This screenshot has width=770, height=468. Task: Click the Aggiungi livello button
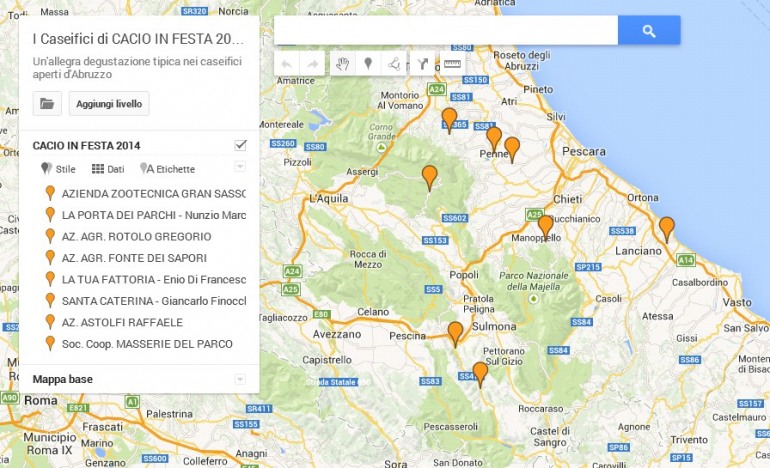(109, 104)
